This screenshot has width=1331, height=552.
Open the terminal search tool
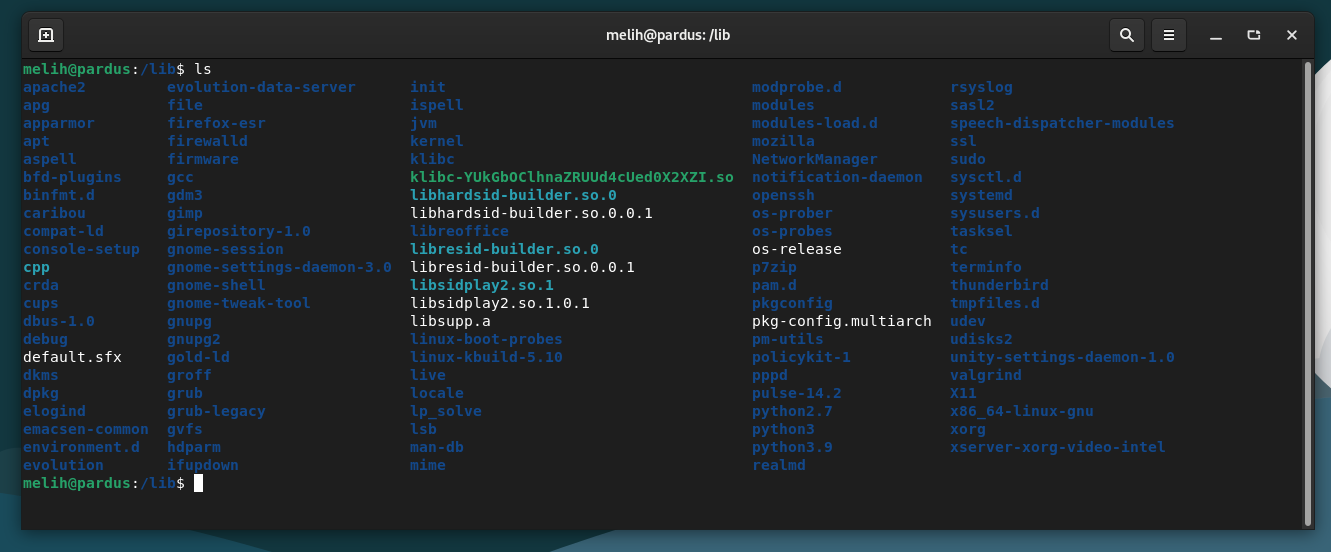click(1127, 35)
